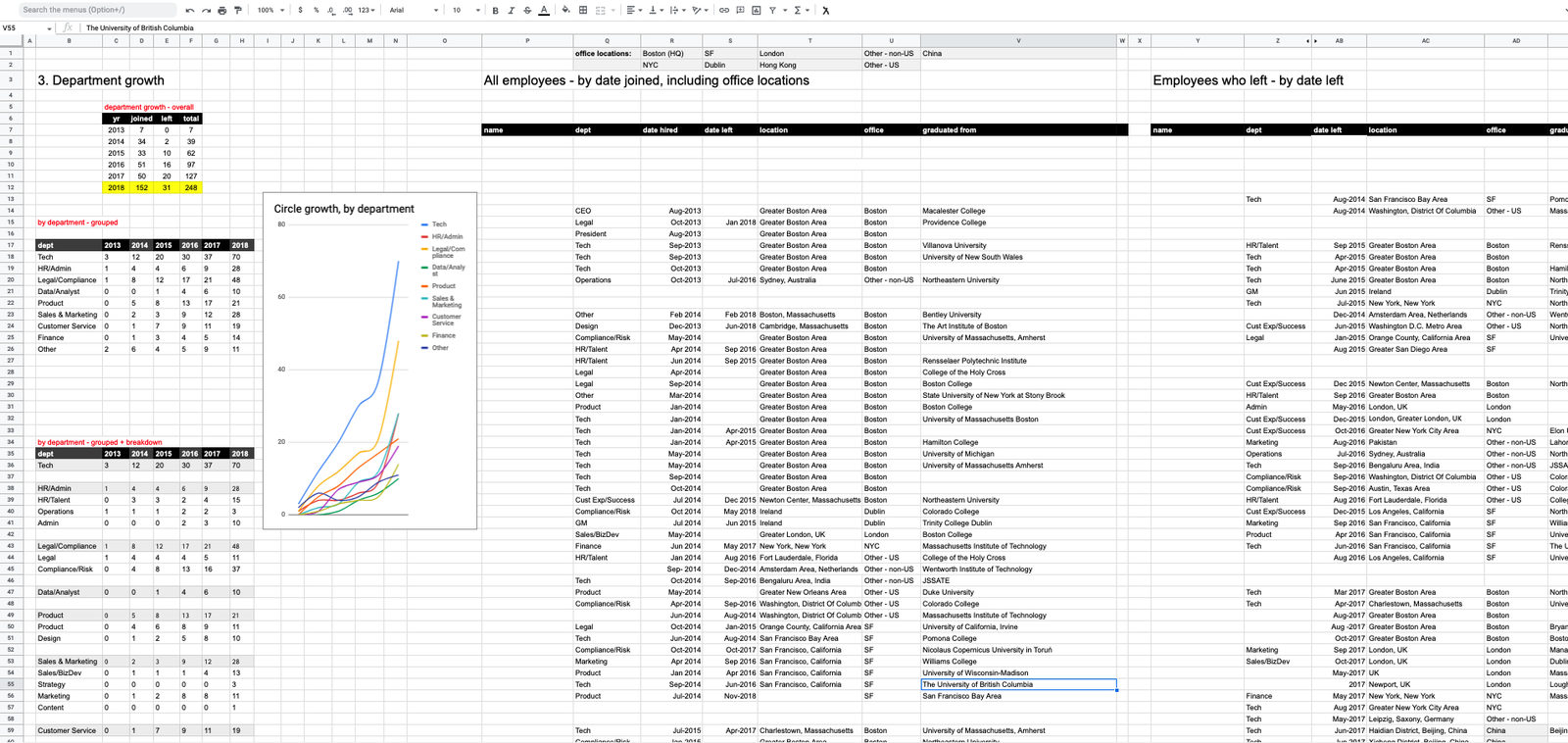
Task: Open the 100% zoom dropdown
Action: 270,10
